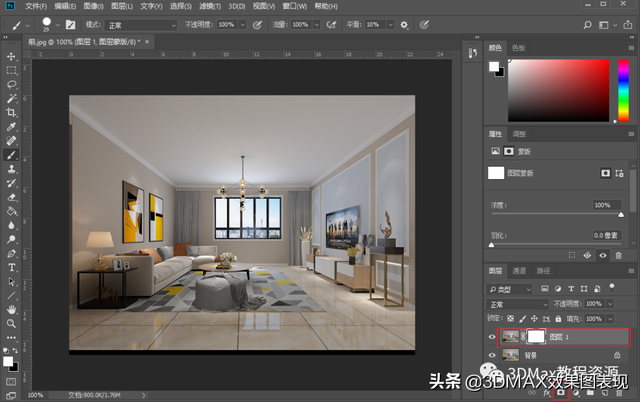Image resolution: width=640 pixels, height=402 pixels.
Task: Select the Zoom tool
Action: 11,324
